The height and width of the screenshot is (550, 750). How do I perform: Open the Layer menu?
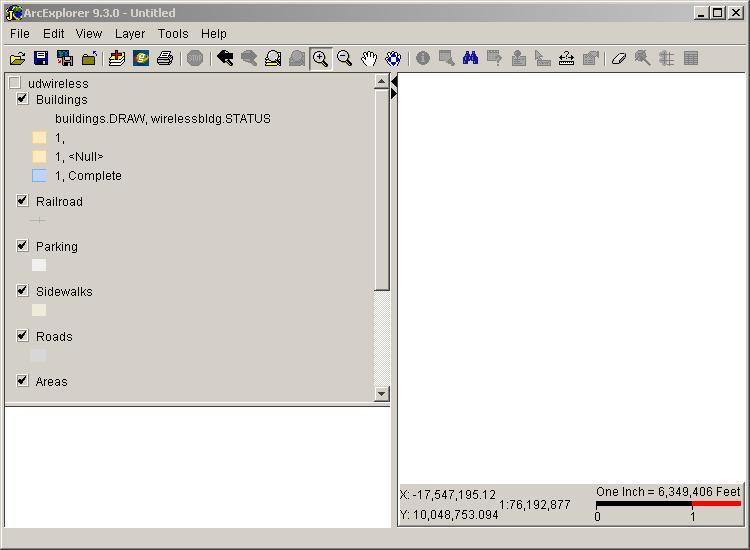[130, 34]
